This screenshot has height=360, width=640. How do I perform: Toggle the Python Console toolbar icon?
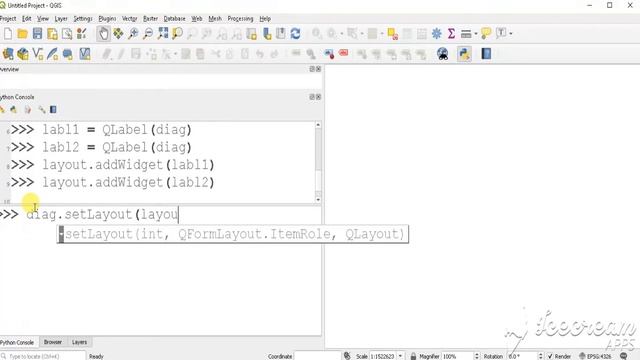464,54
